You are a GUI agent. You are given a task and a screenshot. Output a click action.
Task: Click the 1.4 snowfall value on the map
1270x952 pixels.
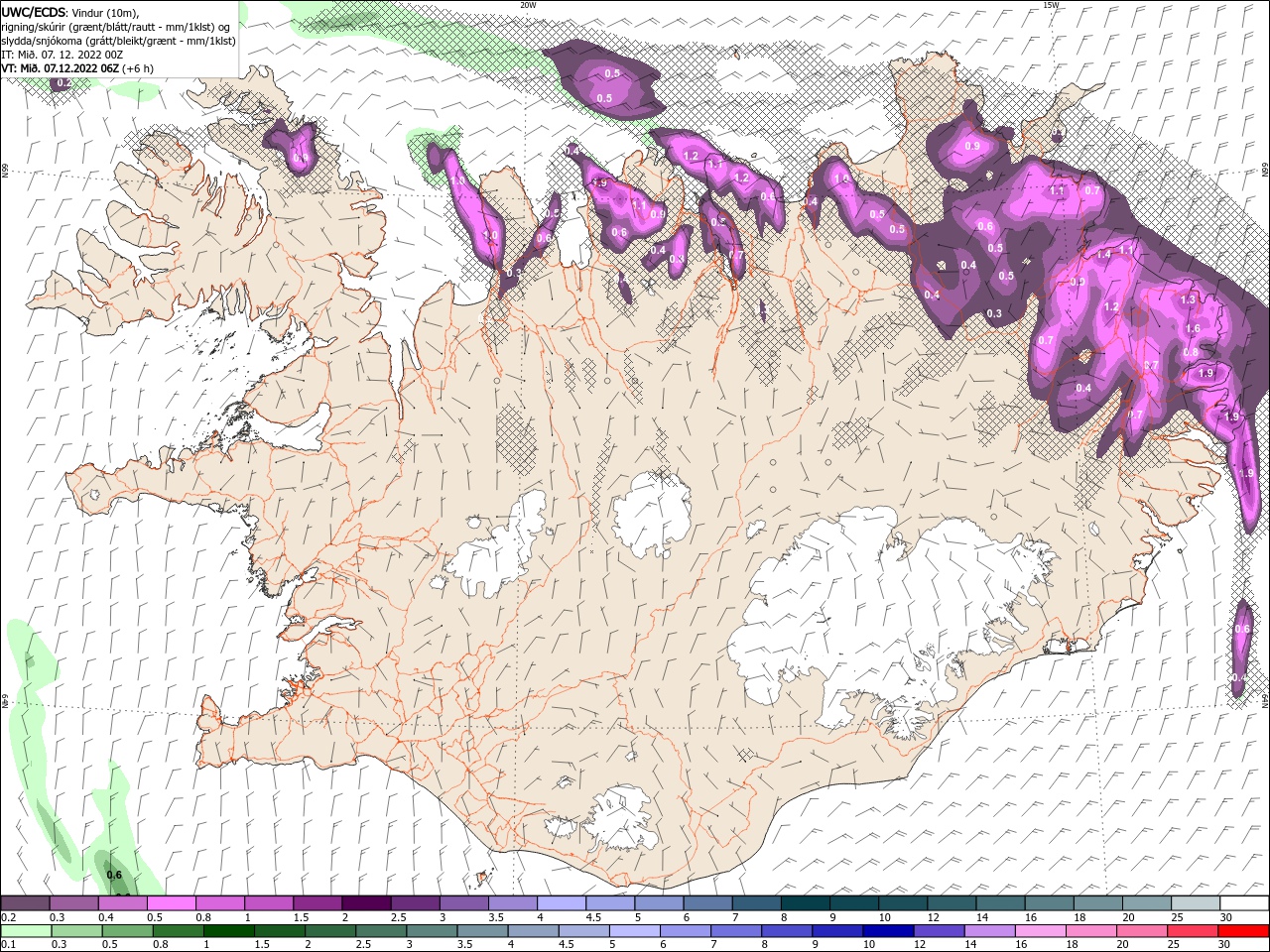(1104, 254)
